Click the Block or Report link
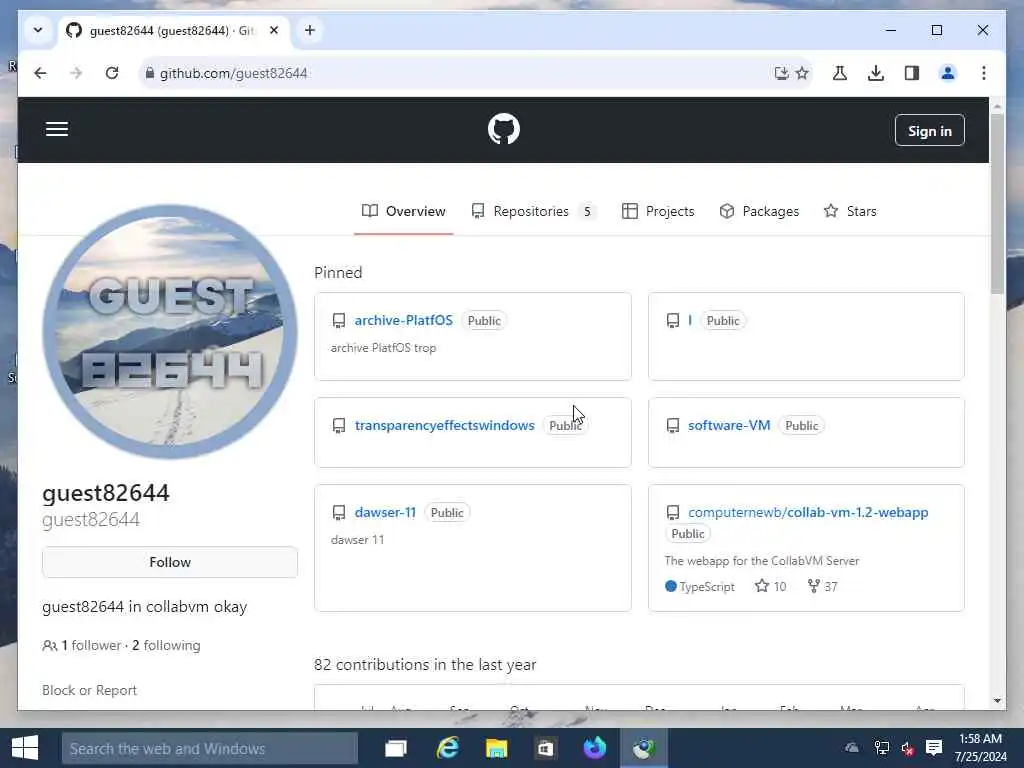Viewport: 1024px width, 768px height. click(89, 690)
